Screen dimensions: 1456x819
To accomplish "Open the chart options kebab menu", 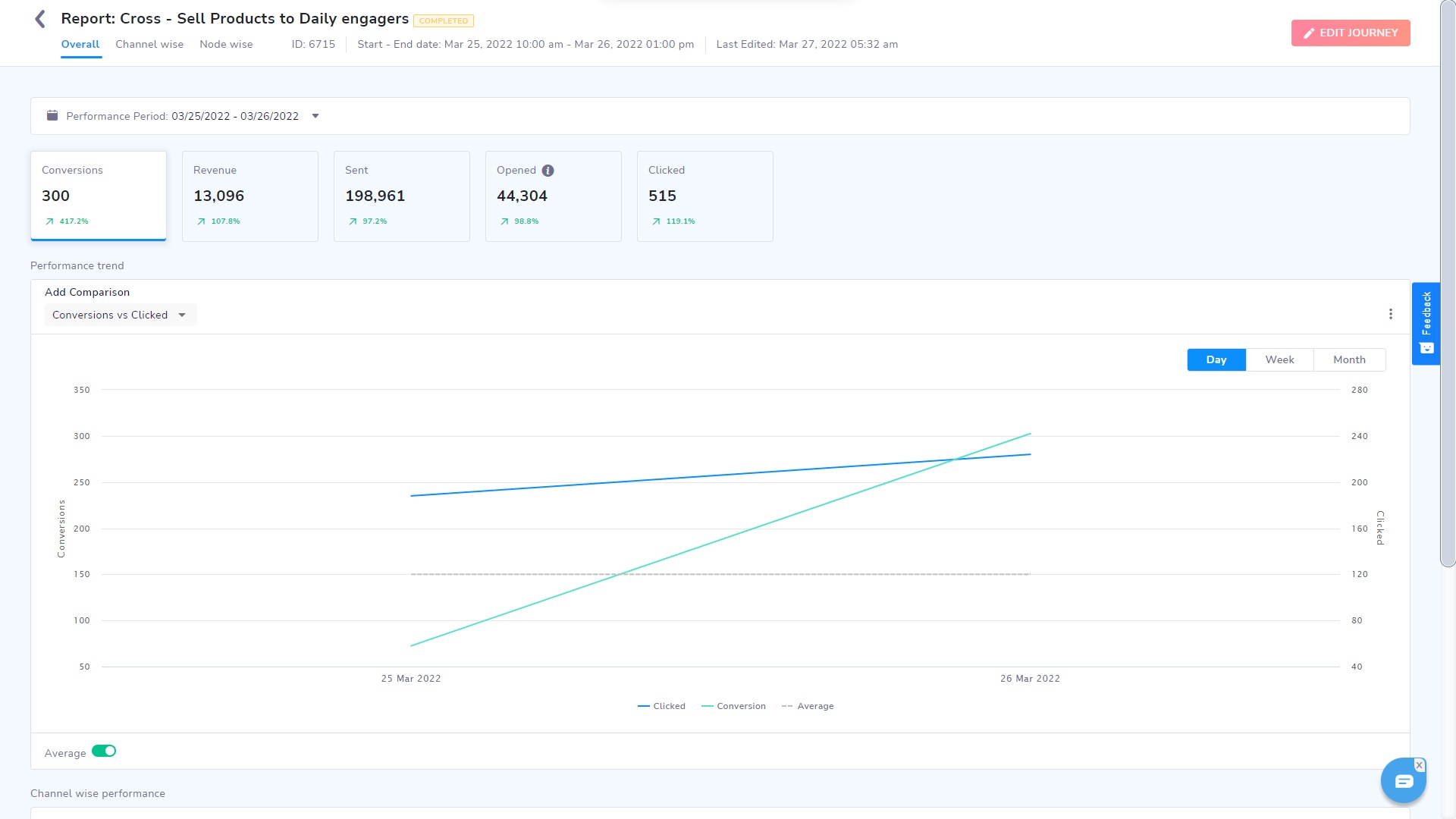I will click(x=1391, y=313).
